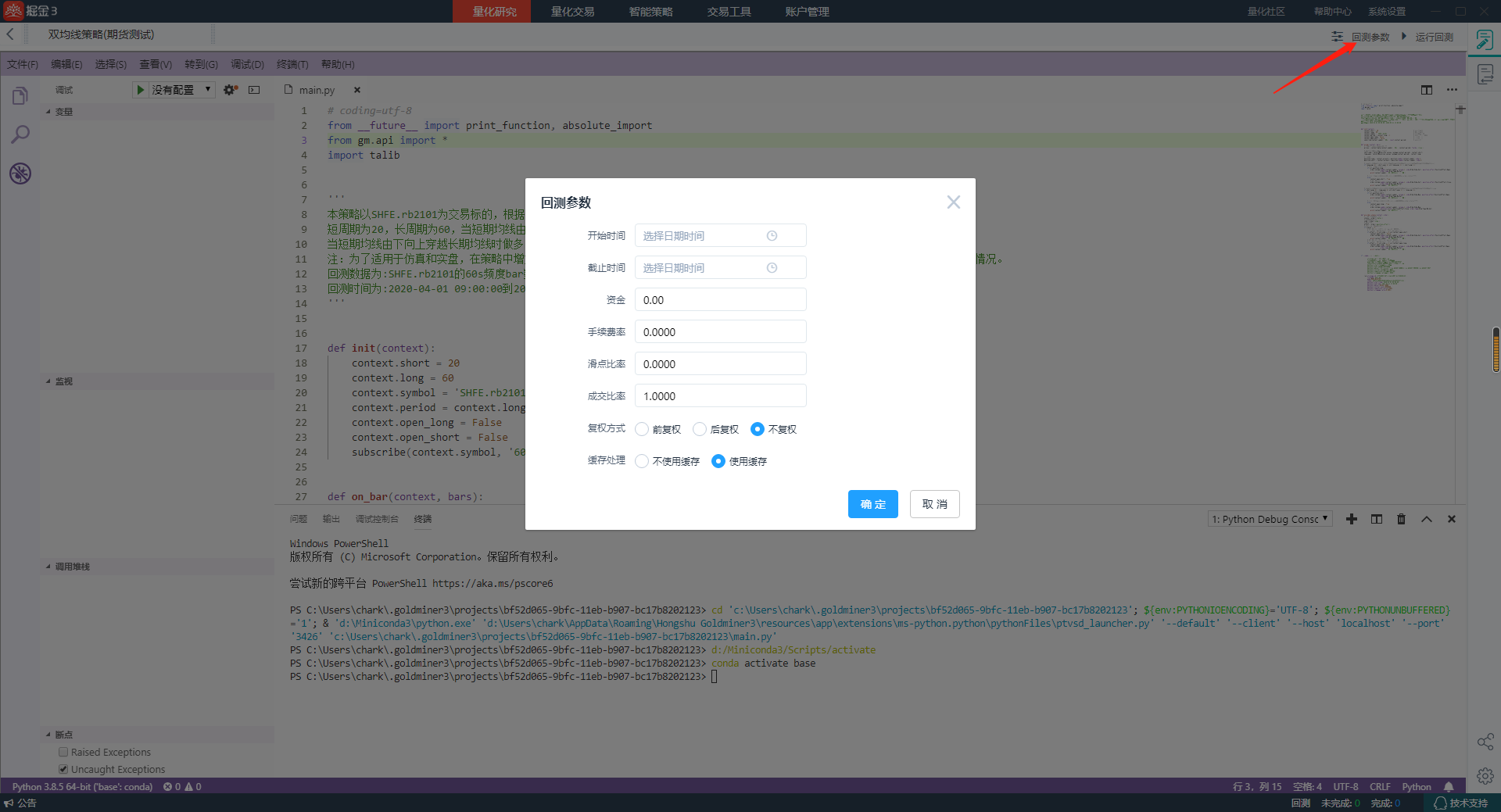Close the terminal panel
1501x812 pixels.
tap(1452, 519)
